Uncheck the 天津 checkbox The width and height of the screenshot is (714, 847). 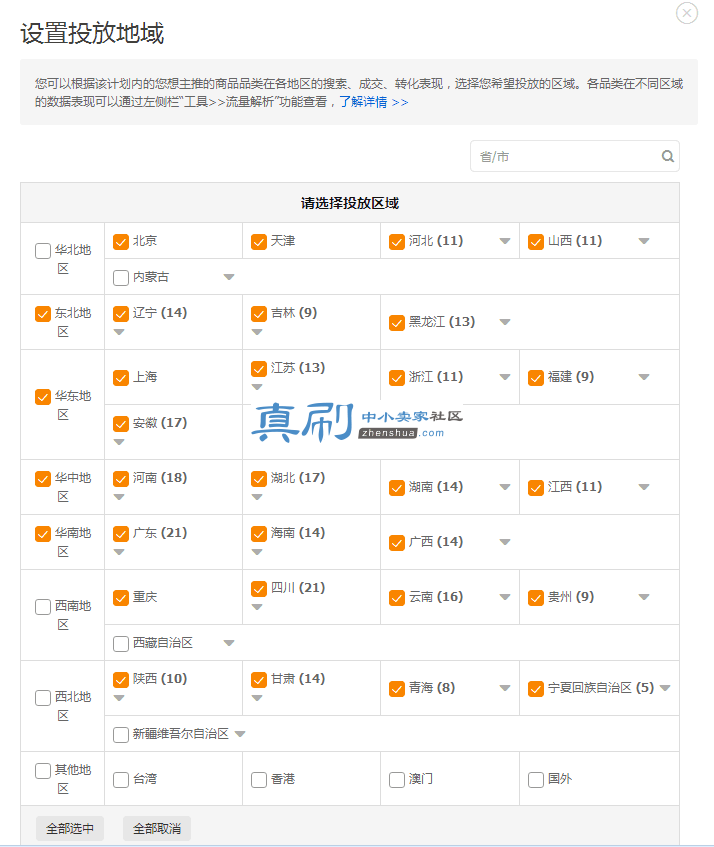259,241
